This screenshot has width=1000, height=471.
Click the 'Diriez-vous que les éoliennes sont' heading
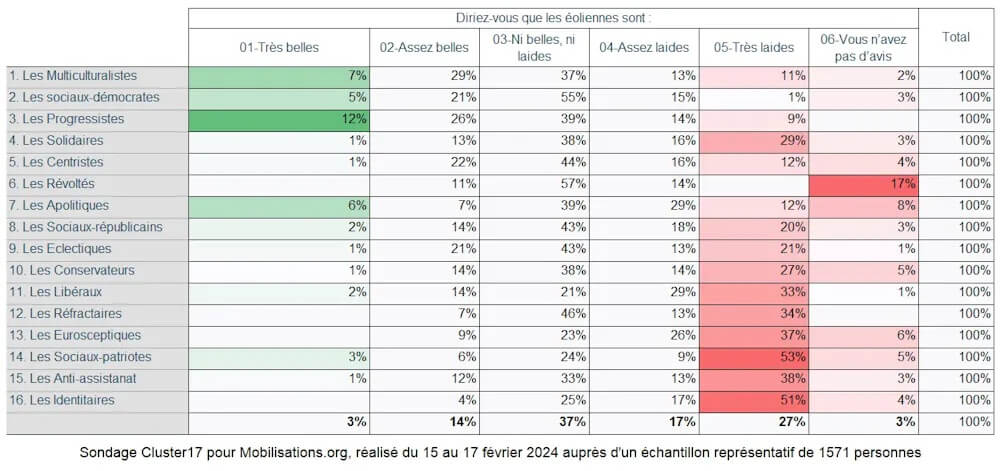(x=553, y=18)
